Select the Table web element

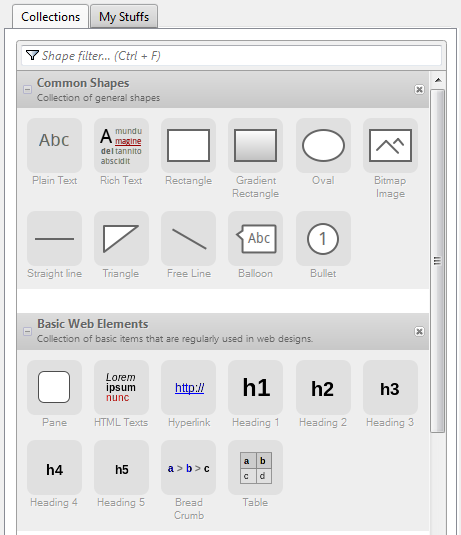click(x=256, y=474)
